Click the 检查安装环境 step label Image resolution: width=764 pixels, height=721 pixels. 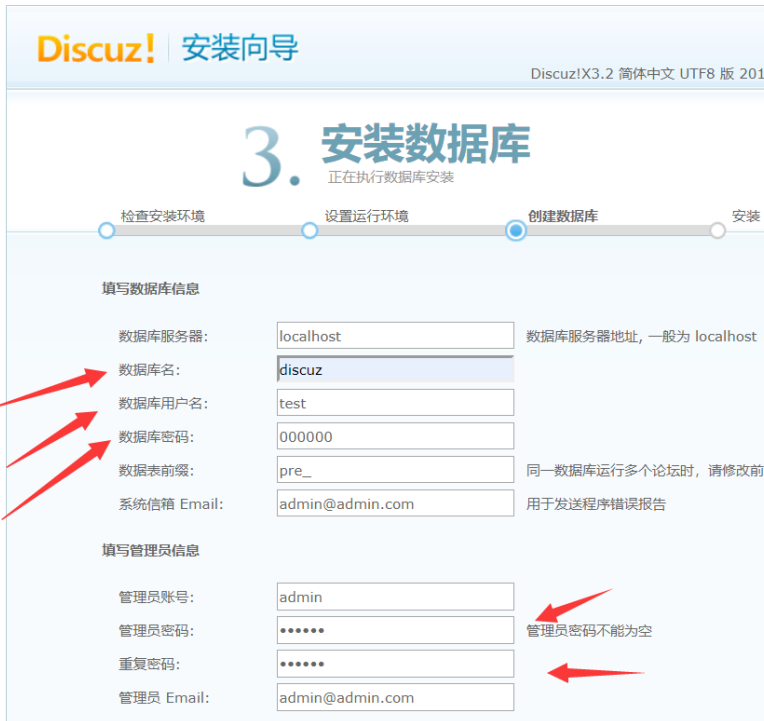coord(163,216)
